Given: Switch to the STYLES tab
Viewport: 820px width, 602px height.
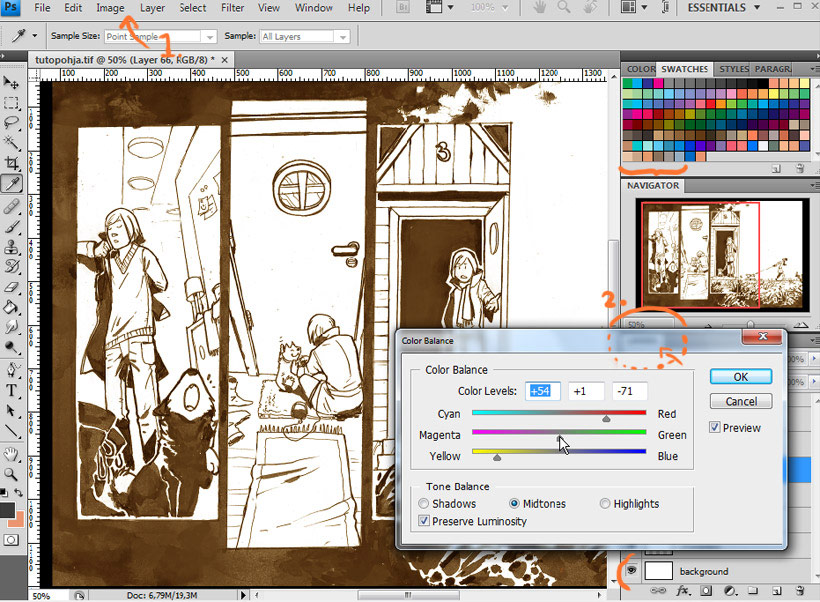Looking at the screenshot, I should click(734, 69).
